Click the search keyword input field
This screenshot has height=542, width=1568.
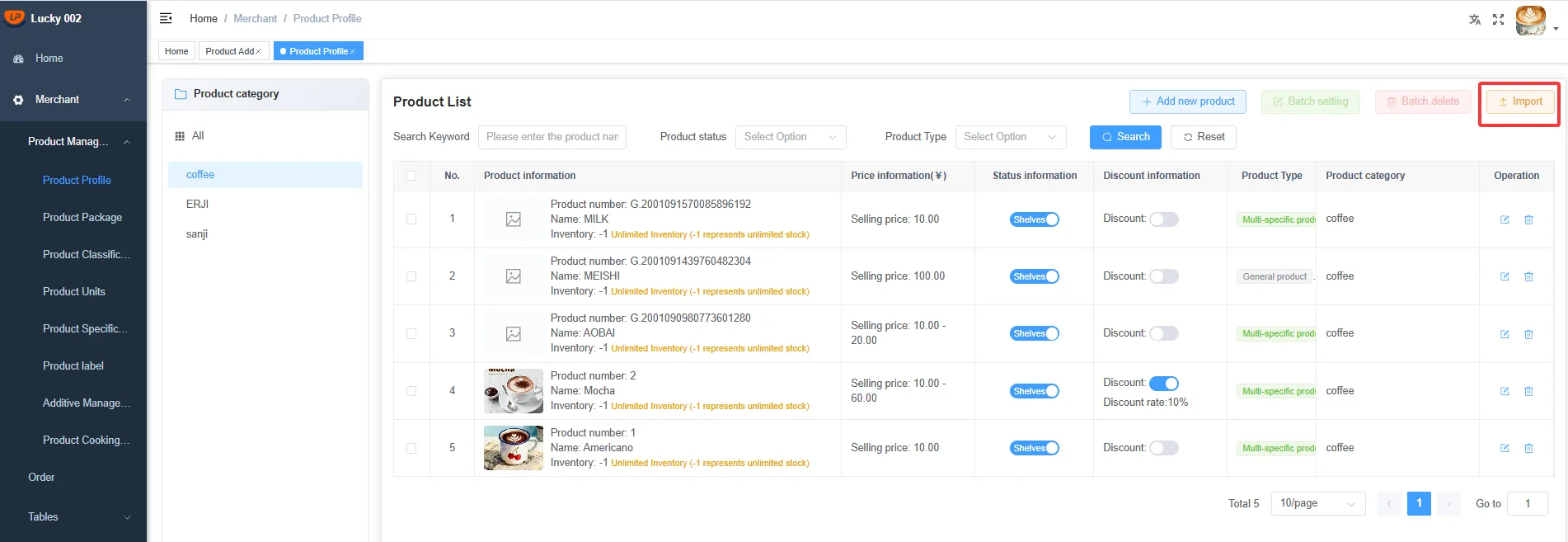[x=552, y=137]
